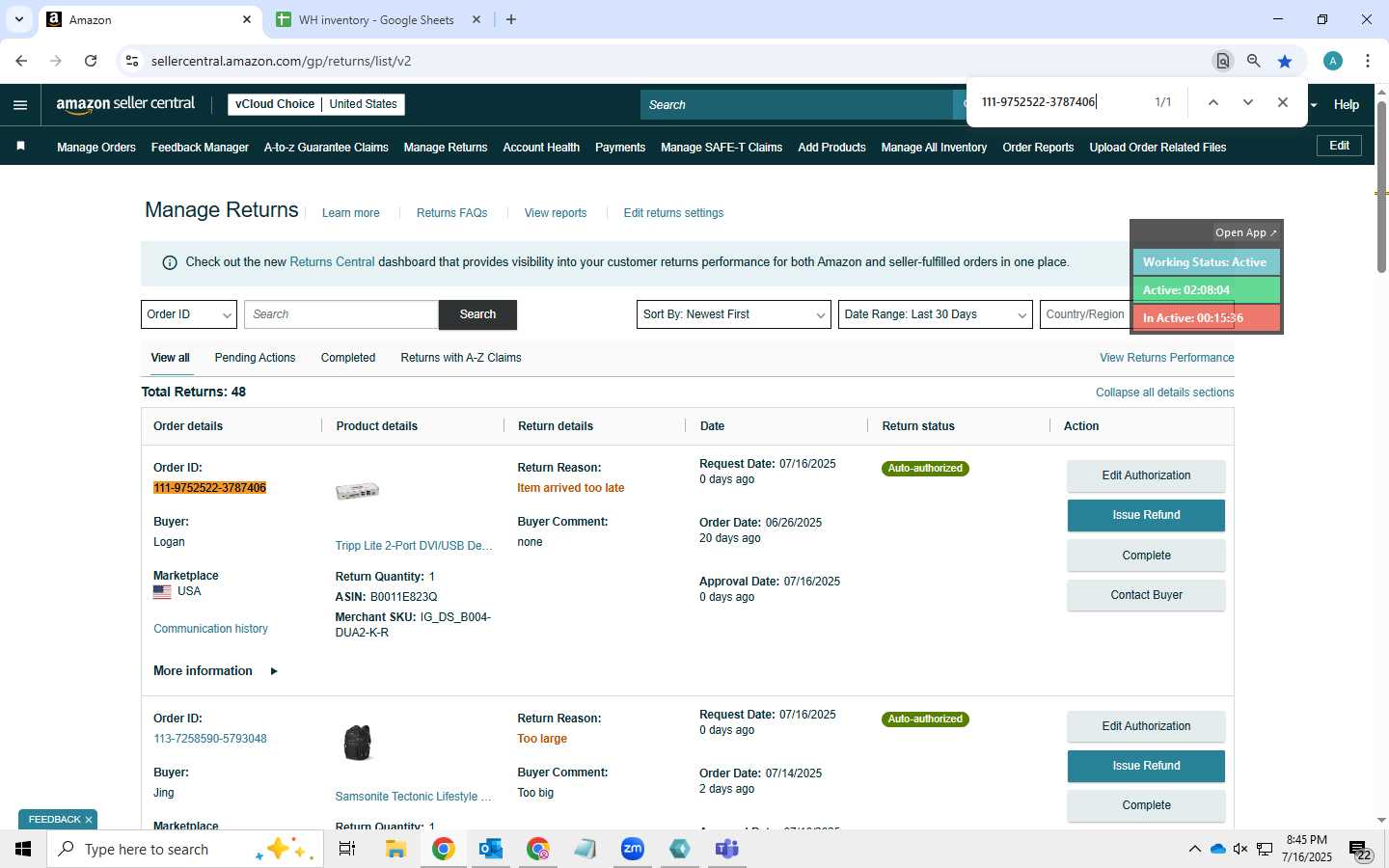Open Microsoft Teams from taskbar
Viewport: 1389px width, 868px height.
click(727, 849)
